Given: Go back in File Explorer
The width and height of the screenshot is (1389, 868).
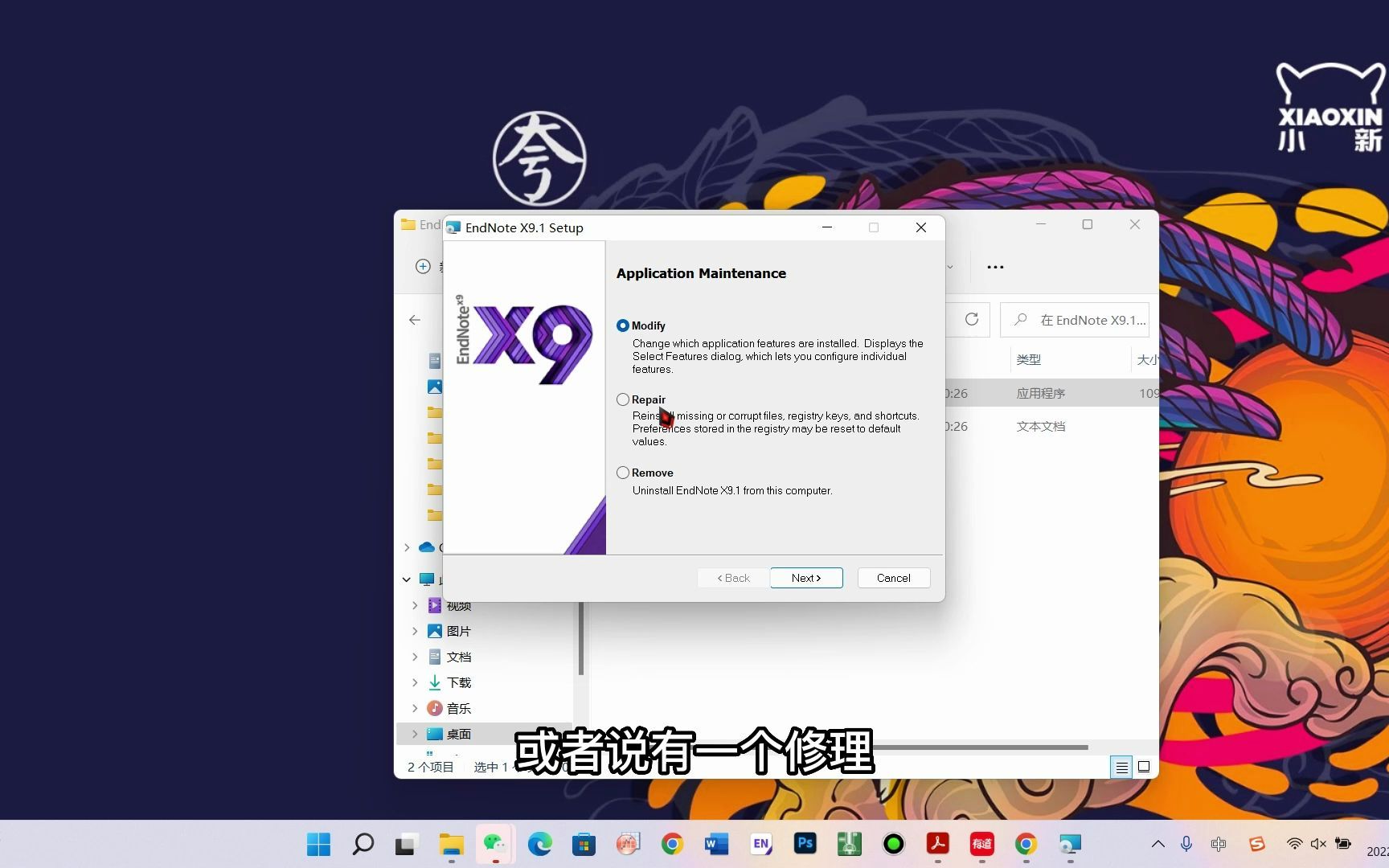Looking at the screenshot, I should [x=415, y=320].
